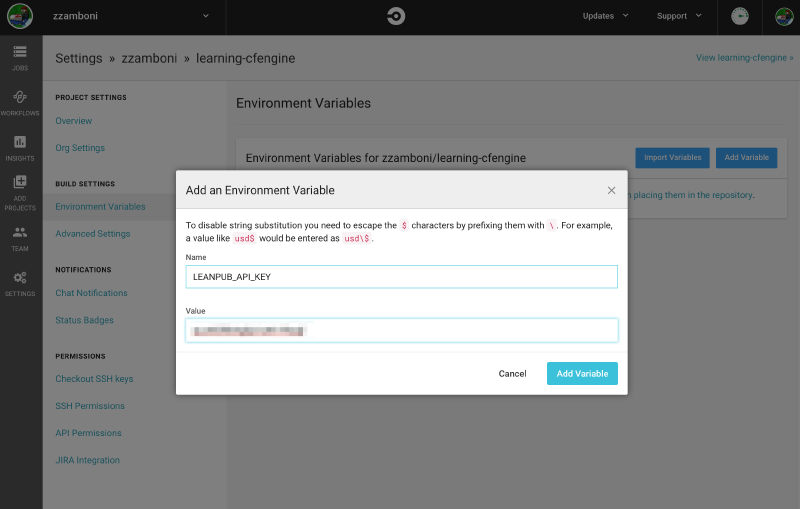
Task: Cancel the environment variable dialog
Action: tap(512, 373)
